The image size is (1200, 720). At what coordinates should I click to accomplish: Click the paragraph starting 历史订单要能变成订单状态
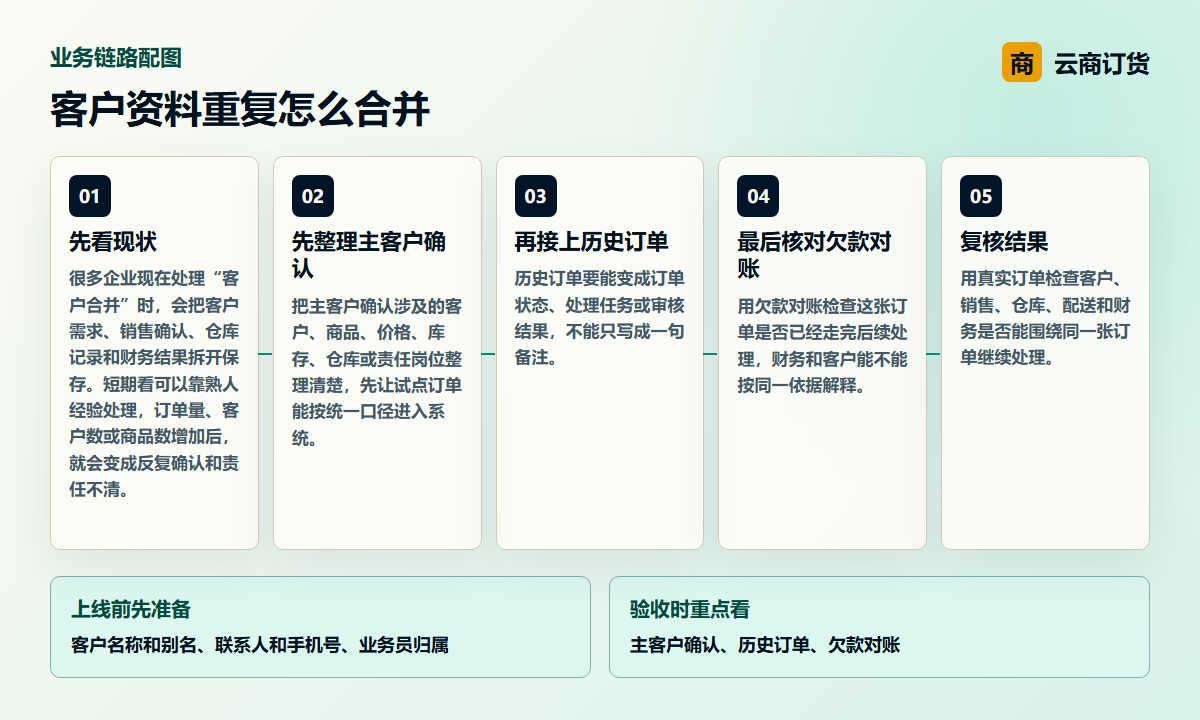tap(600, 318)
